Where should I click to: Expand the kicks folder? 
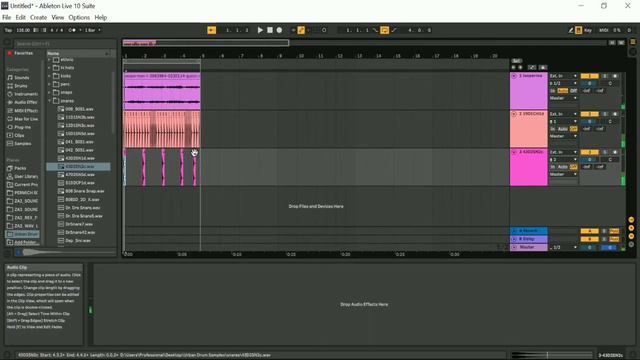point(49,76)
